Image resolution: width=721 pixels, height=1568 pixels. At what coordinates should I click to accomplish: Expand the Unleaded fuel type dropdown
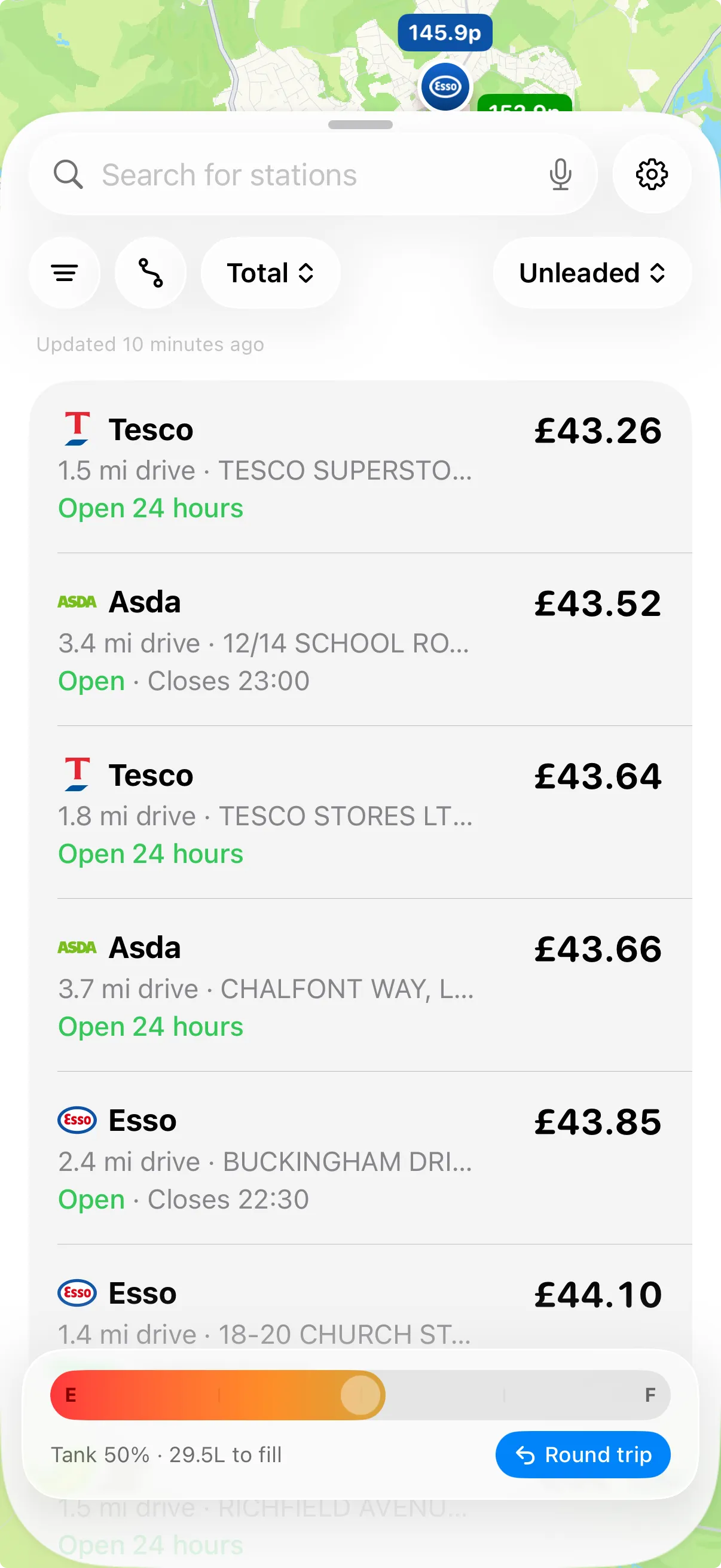(591, 273)
